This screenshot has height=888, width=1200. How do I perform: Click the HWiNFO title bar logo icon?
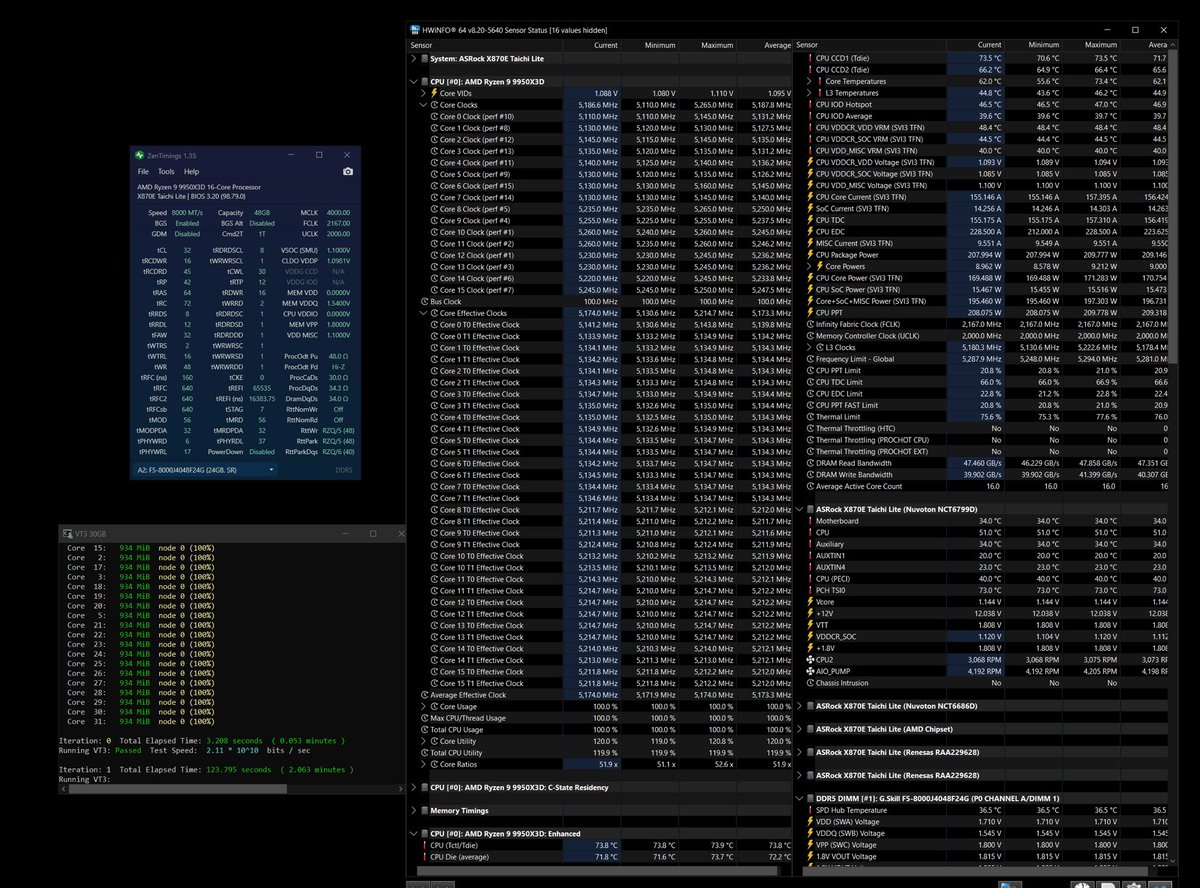(415, 29)
